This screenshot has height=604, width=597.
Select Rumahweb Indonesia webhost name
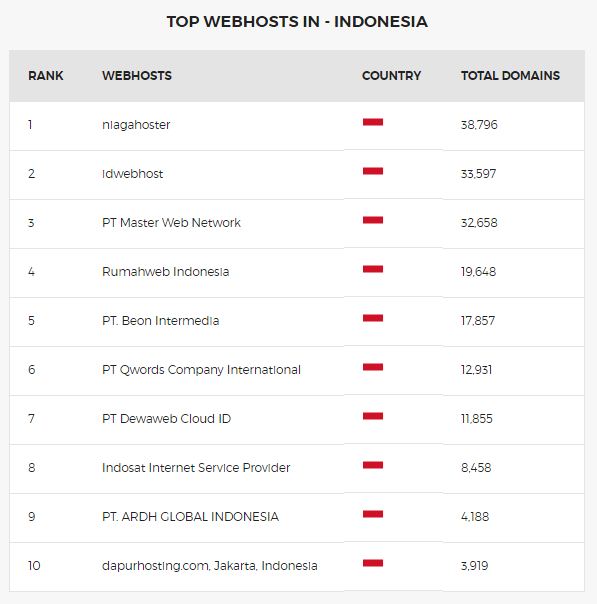pos(166,272)
